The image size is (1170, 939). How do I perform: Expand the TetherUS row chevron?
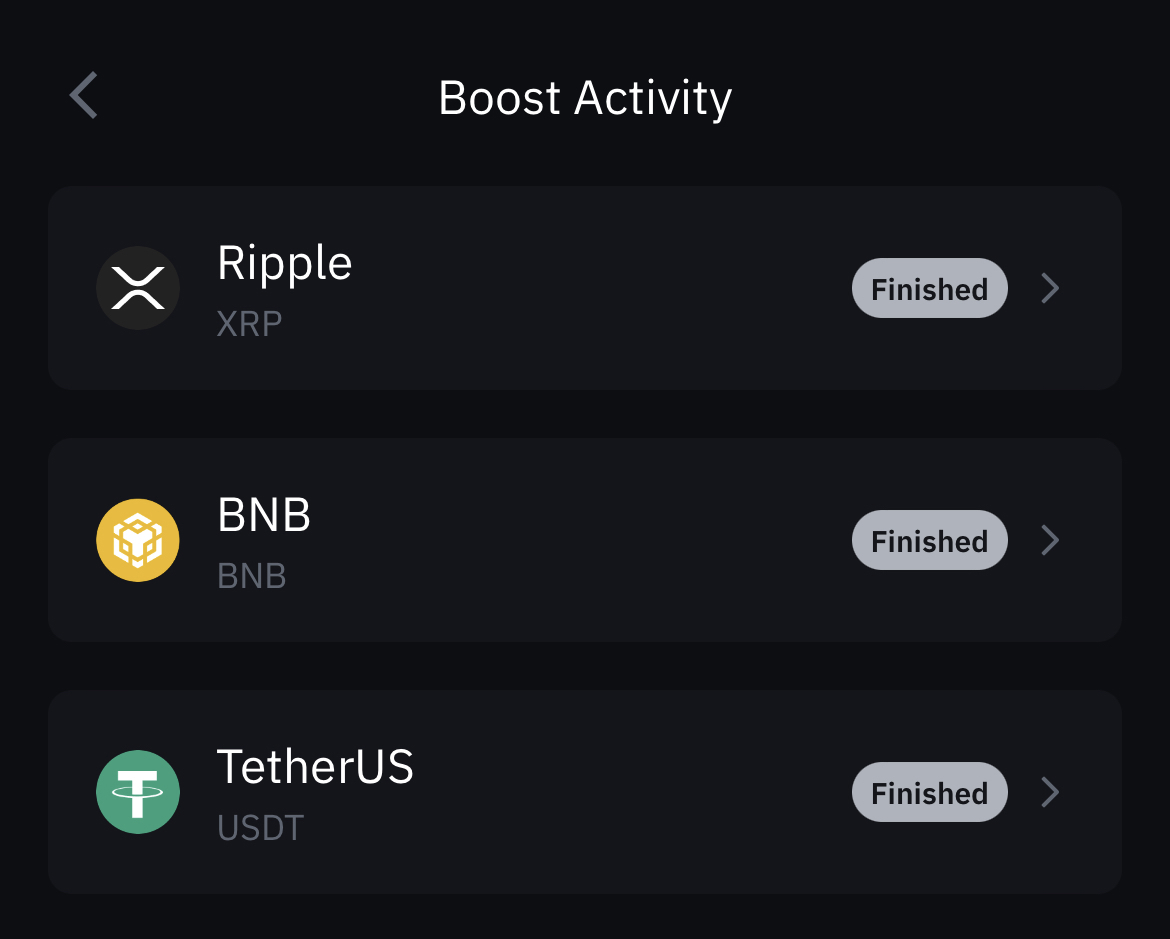coord(1050,792)
